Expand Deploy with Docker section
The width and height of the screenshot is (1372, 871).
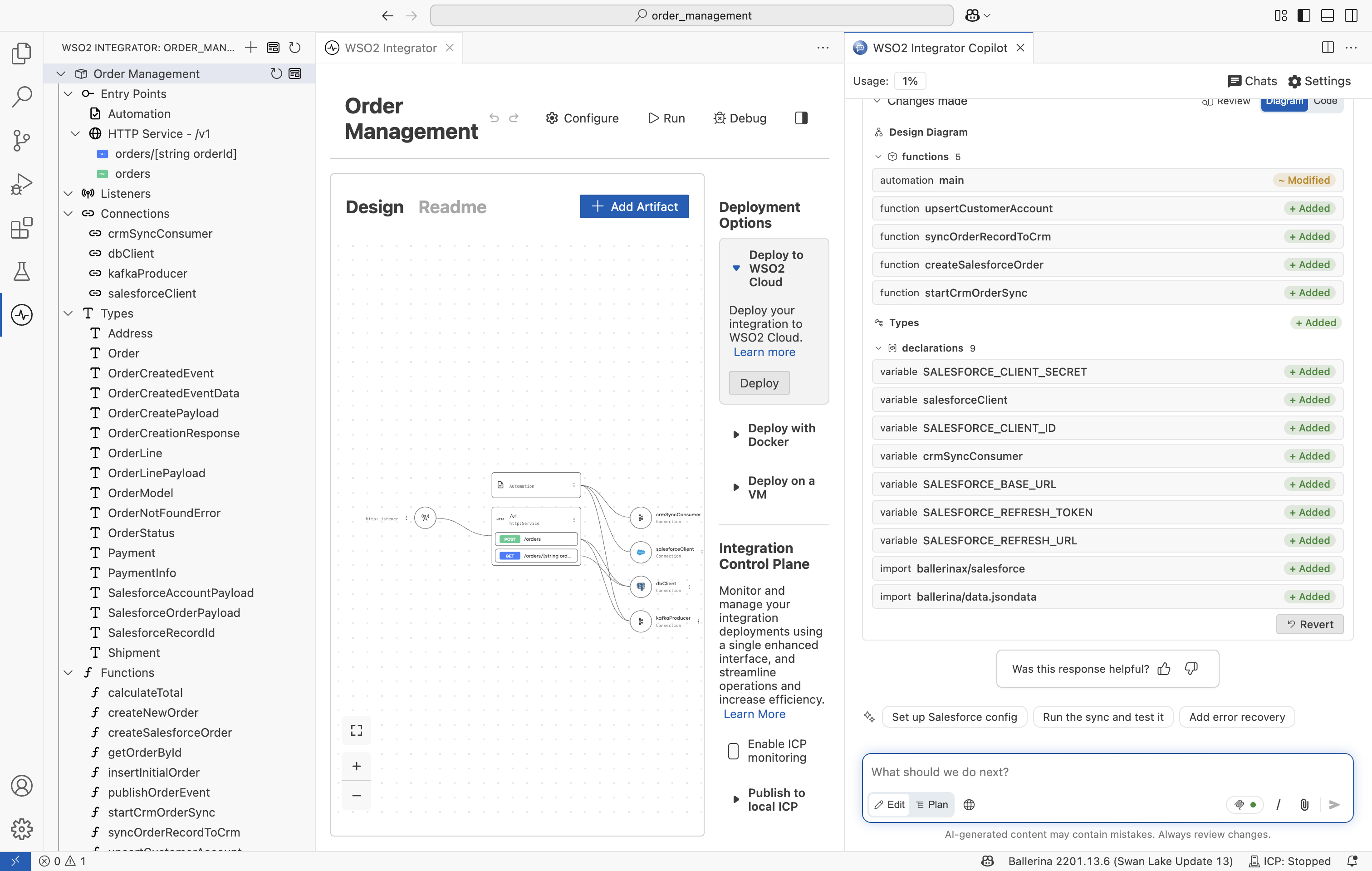click(x=735, y=435)
